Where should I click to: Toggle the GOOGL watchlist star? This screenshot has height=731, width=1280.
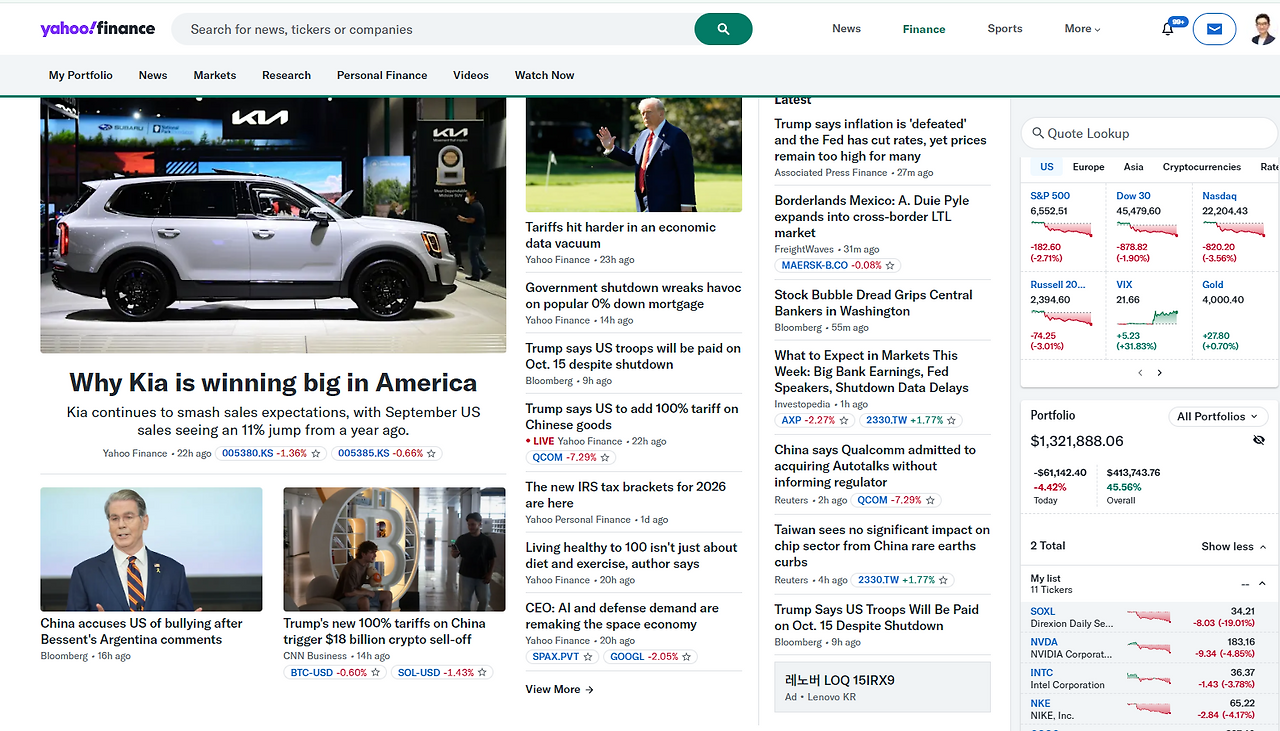(x=687, y=657)
